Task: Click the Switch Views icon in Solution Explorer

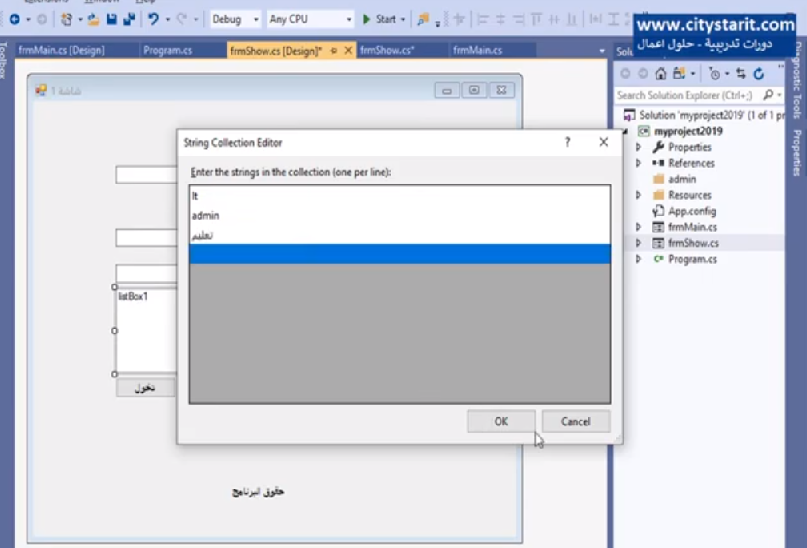Action: 679,74
